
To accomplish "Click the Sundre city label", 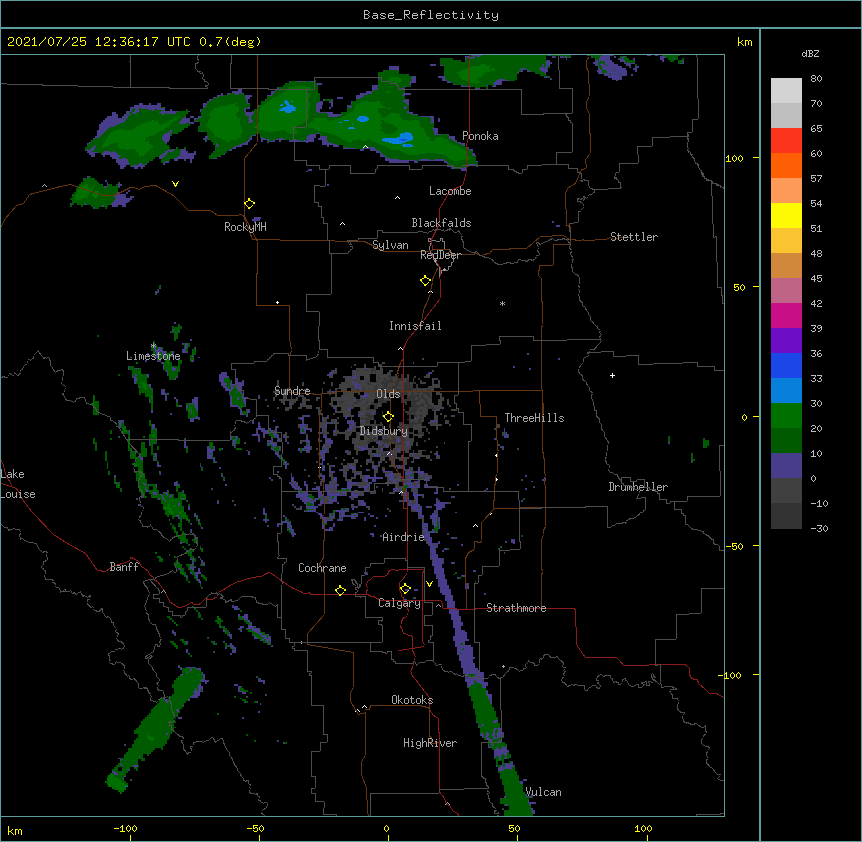I will tap(292, 391).
